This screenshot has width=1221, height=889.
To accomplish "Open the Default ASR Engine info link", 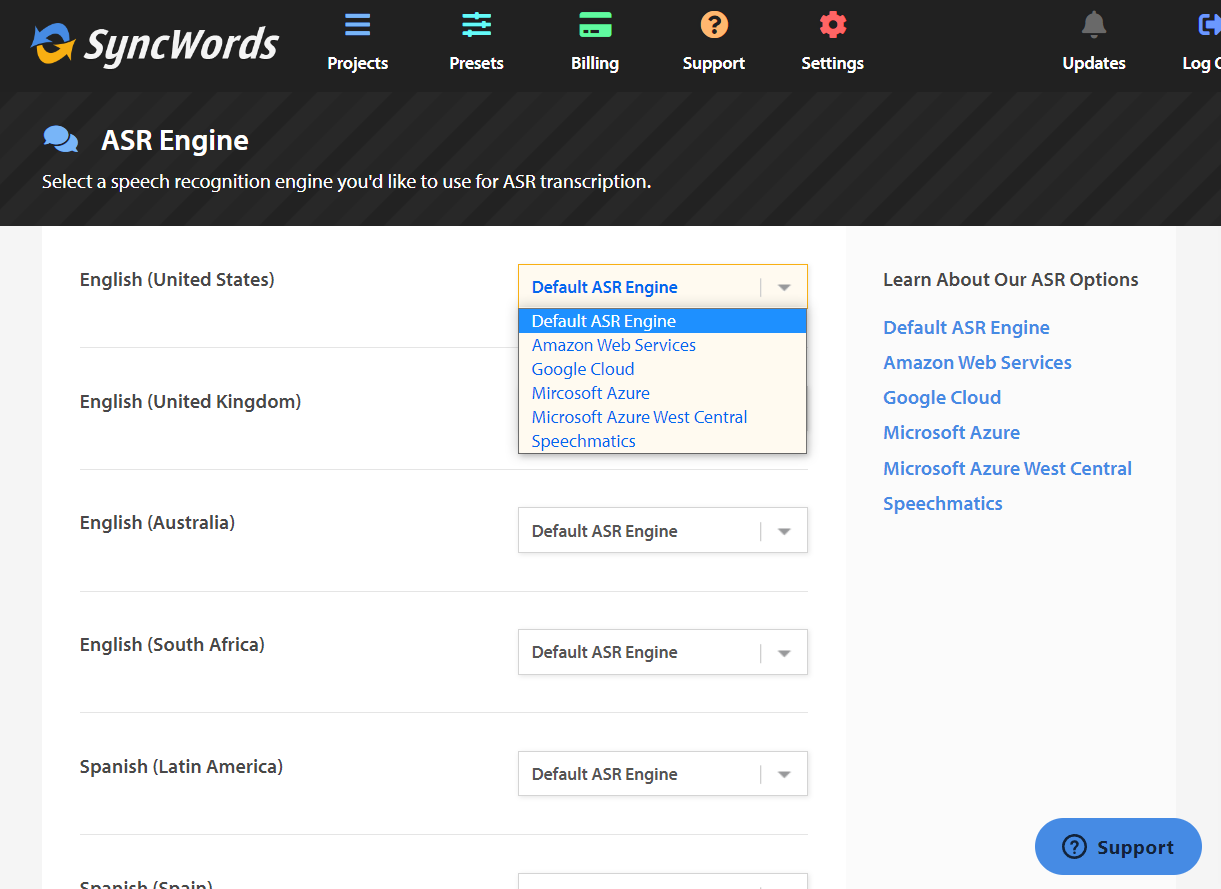I will click(x=966, y=327).
